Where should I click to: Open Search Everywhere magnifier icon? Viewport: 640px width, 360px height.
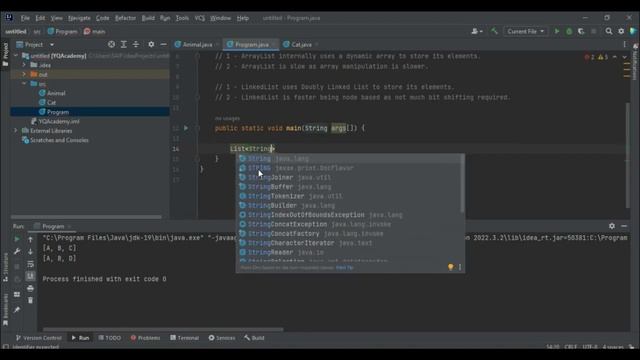pos(609,31)
